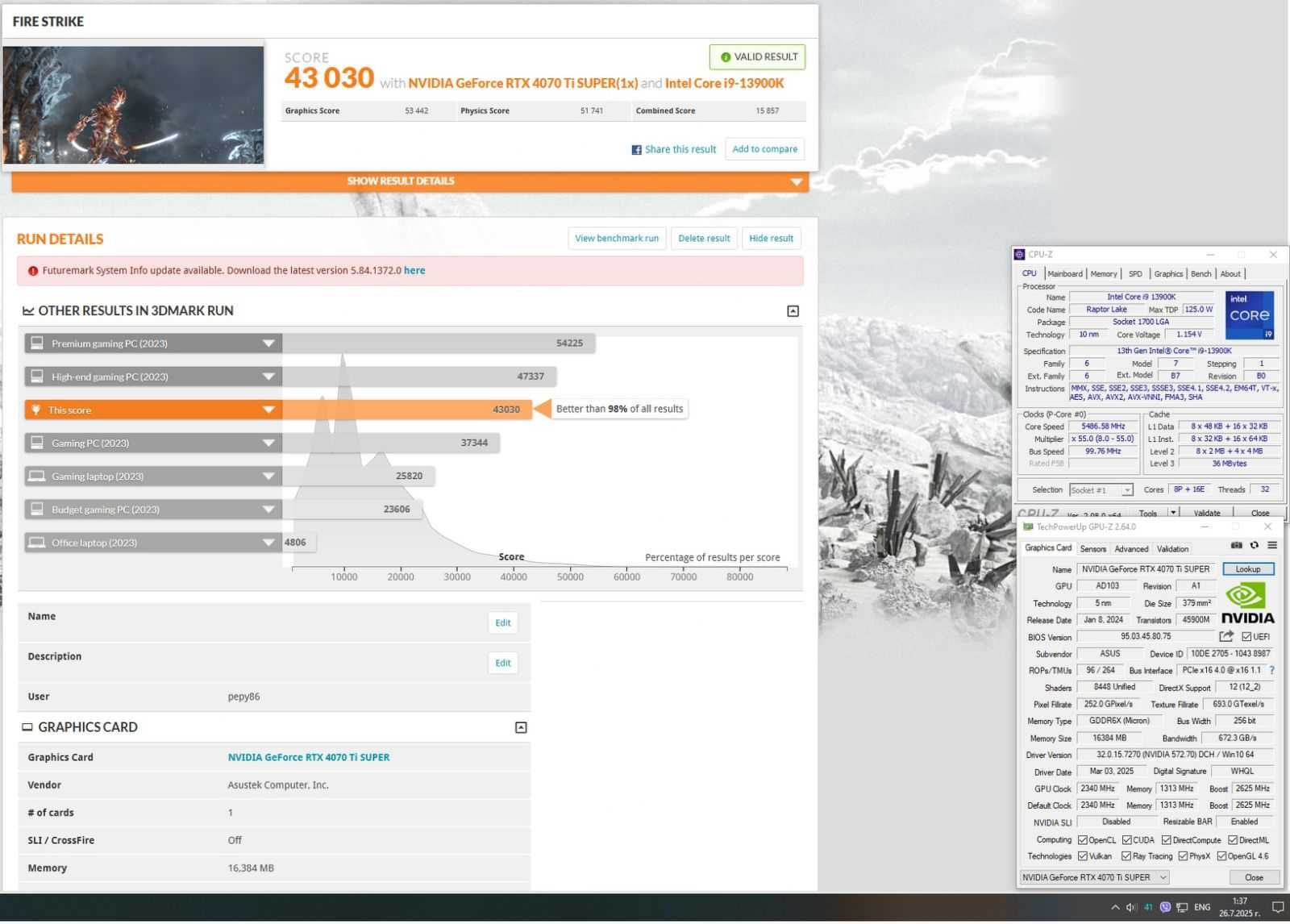This screenshot has width=1290, height=924.
Task: Click the Facebook icon next to Share this result
Action: (x=637, y=150)
